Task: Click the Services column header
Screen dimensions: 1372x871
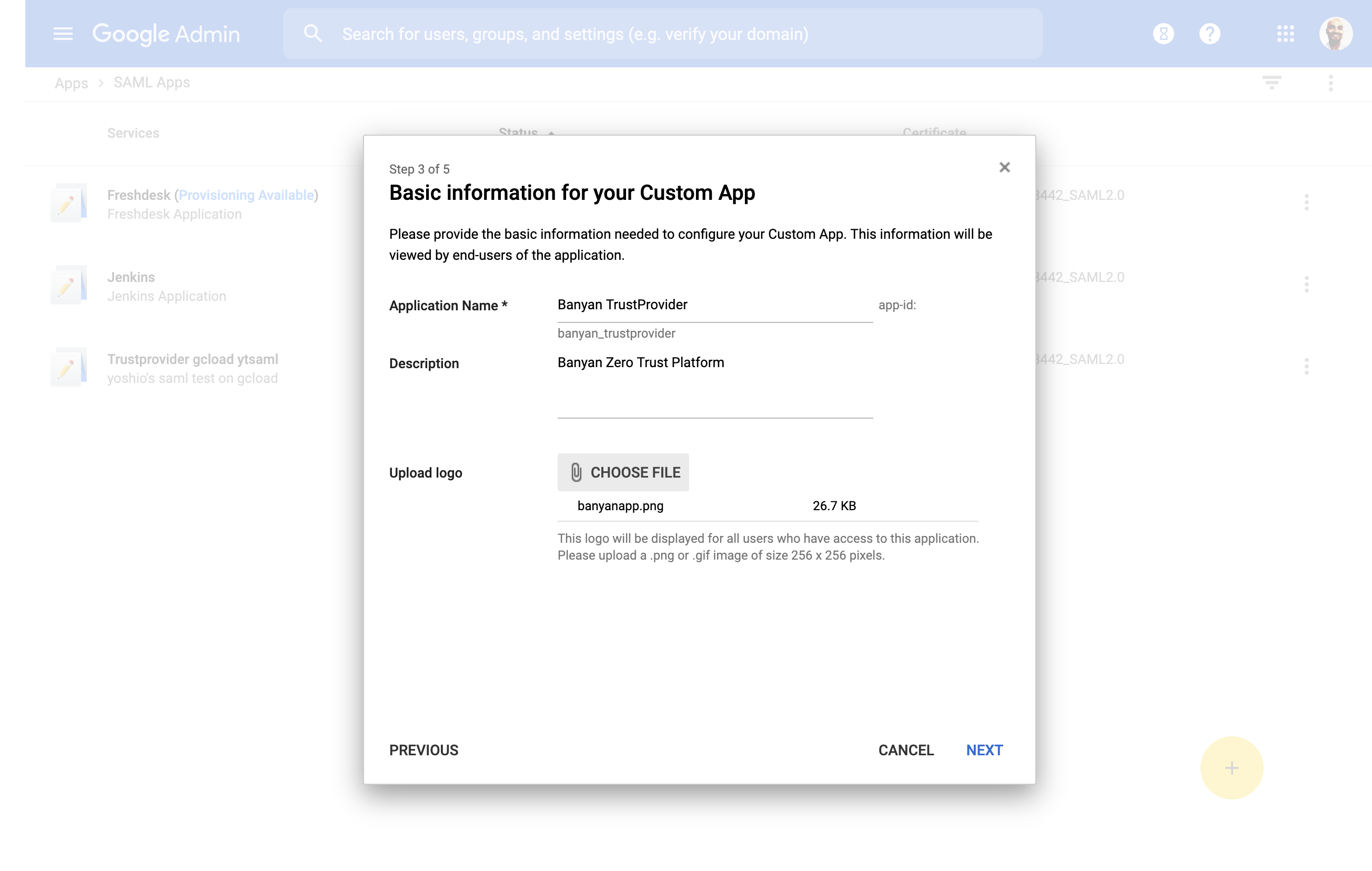Action: tap(133, 133)
